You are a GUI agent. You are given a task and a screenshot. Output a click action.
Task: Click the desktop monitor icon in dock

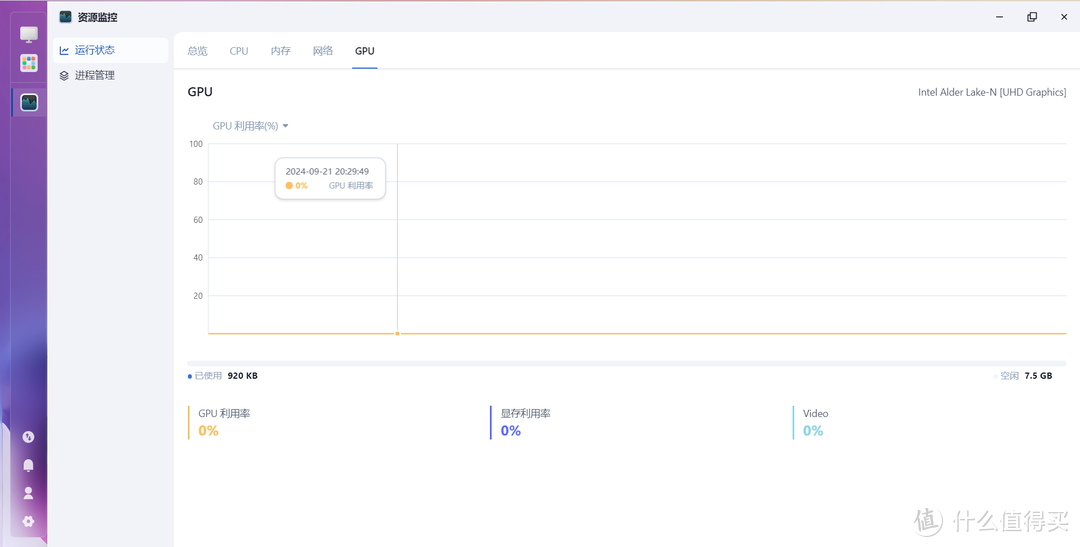29,35
